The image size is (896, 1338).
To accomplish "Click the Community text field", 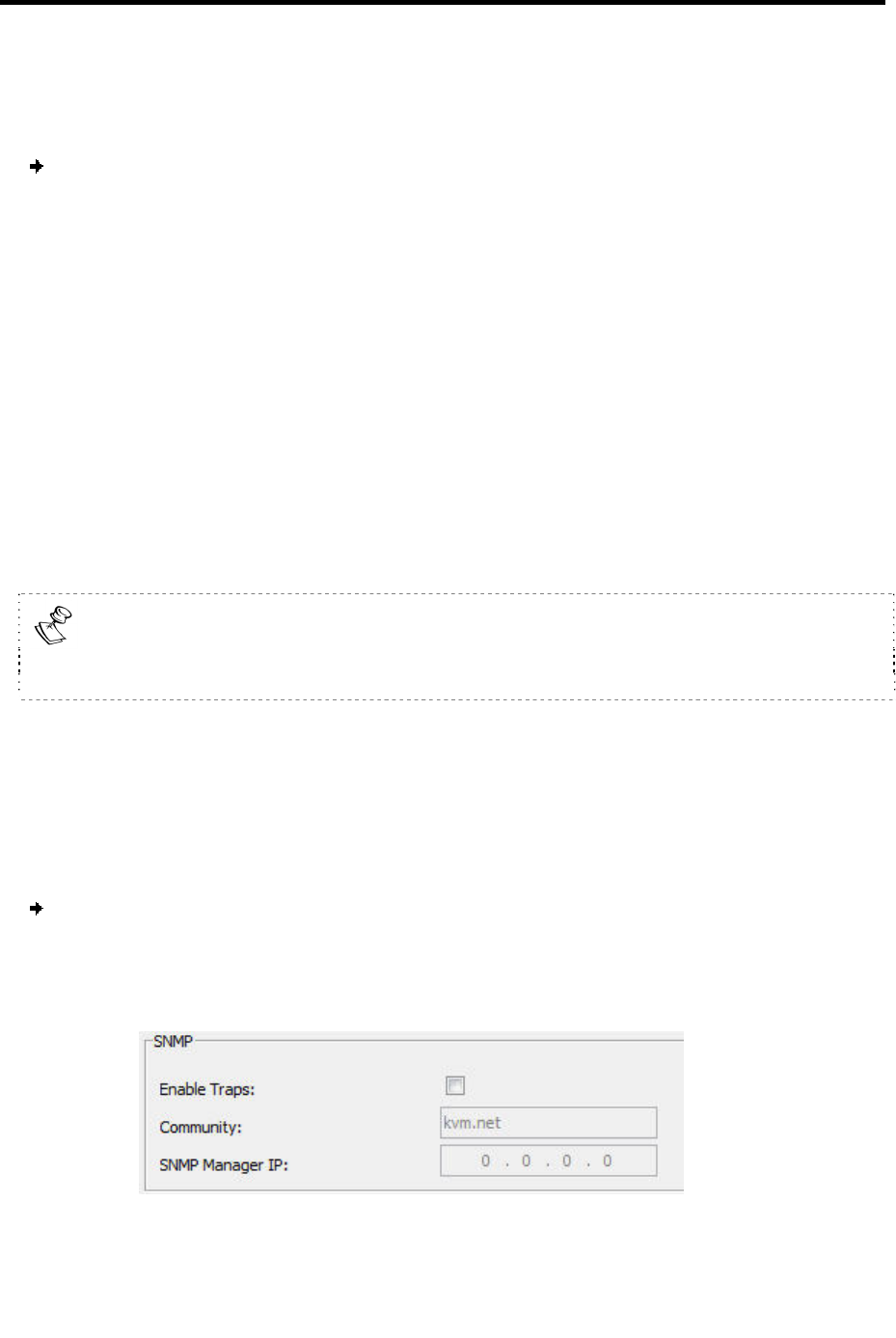I will click(549, 1123).
